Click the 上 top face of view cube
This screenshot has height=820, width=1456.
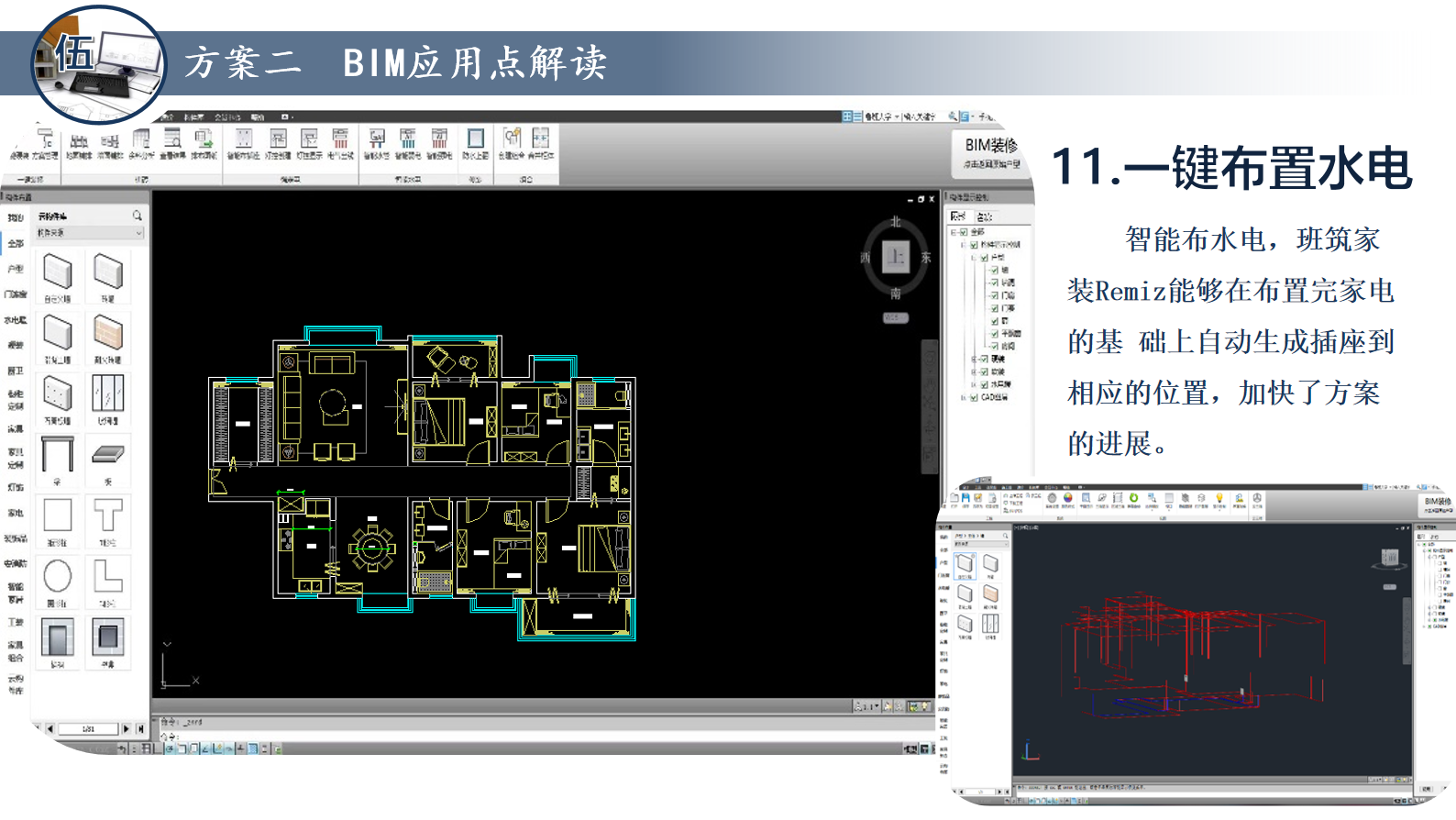coord(896,257)
